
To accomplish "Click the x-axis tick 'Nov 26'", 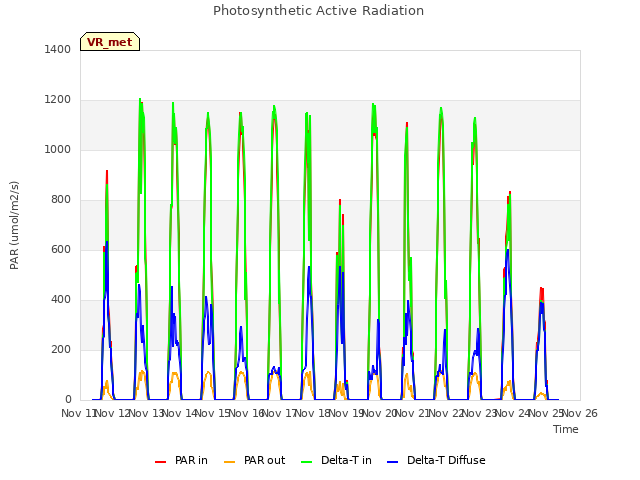I will click(x=580, y=413).
